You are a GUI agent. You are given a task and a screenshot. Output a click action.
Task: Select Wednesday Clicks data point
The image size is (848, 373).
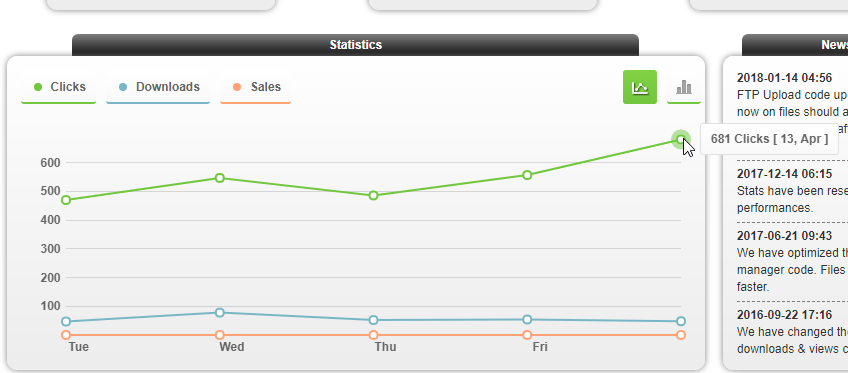click(x=220, y=178)
